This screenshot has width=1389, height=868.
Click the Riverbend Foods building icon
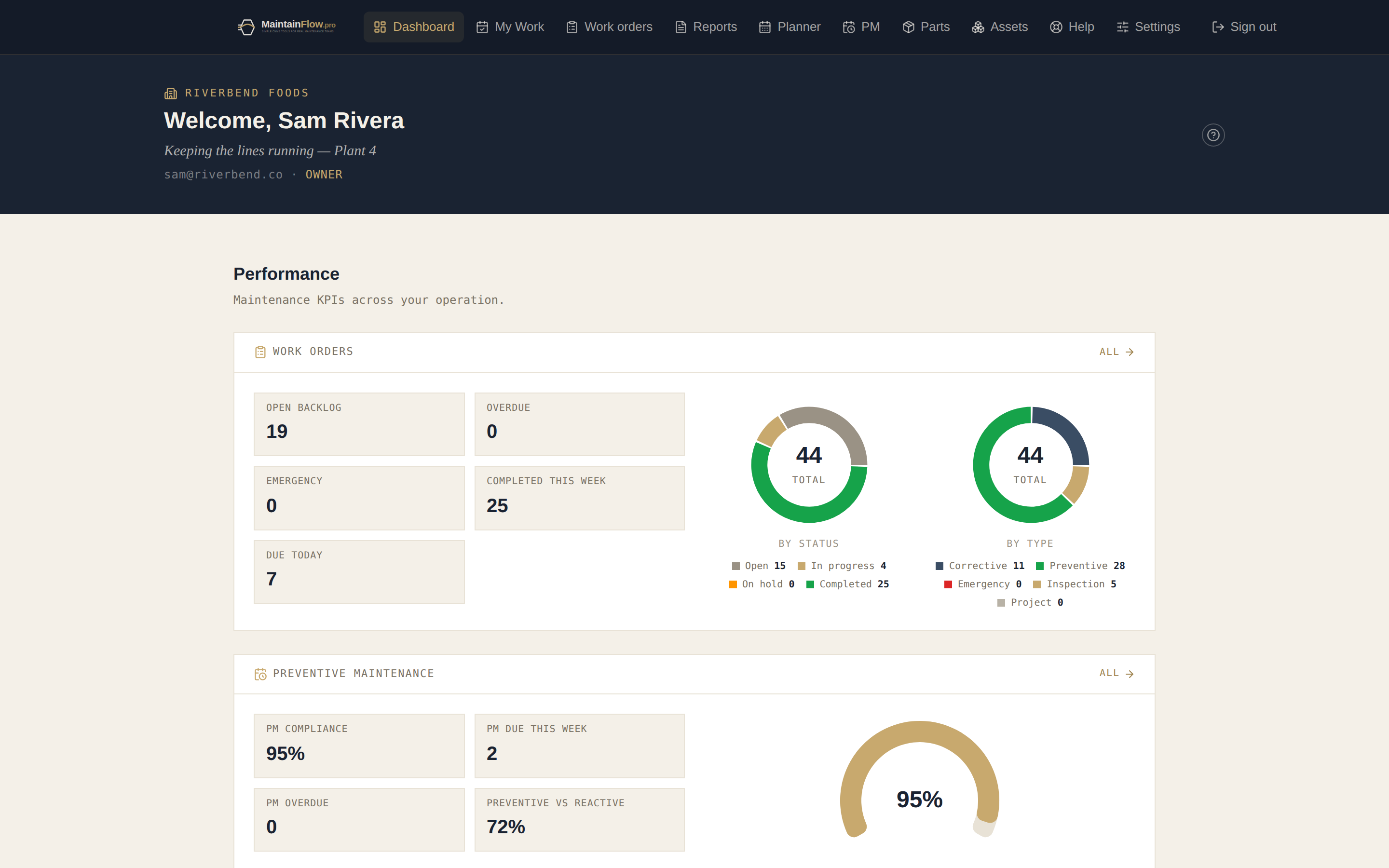[x=170, y=93]
